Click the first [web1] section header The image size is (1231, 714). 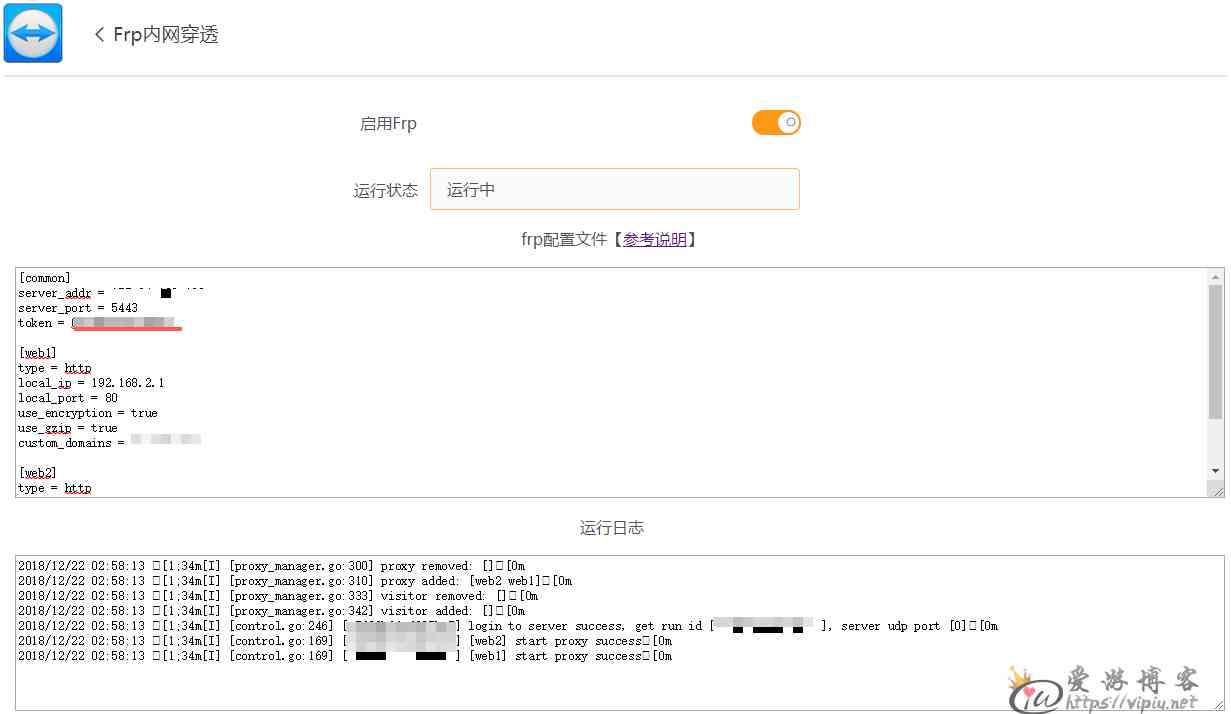(x=38, y=353)
